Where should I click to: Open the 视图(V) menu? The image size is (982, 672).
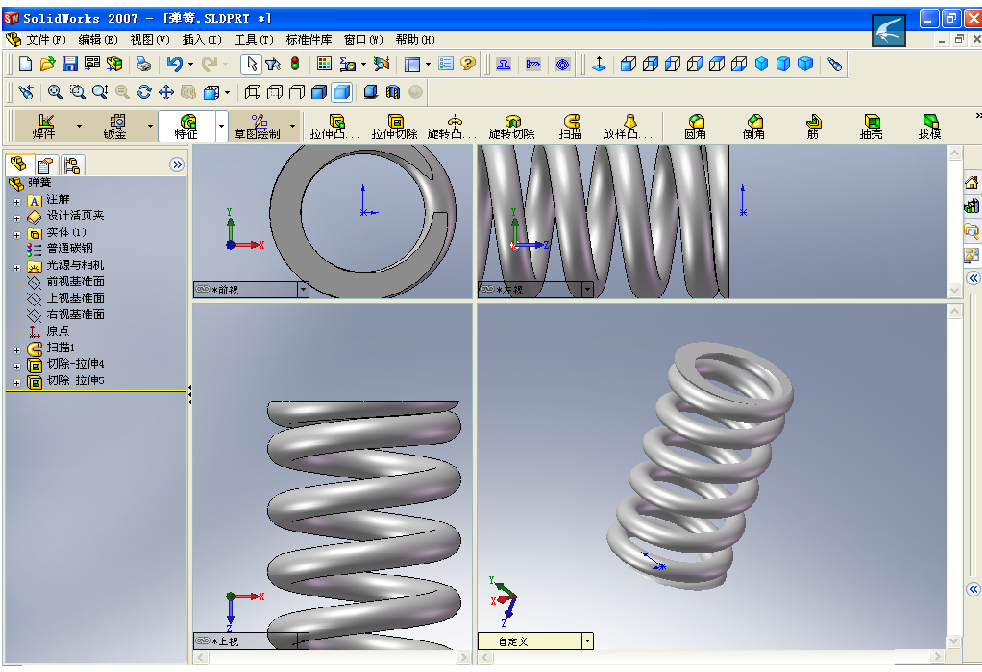150,40
